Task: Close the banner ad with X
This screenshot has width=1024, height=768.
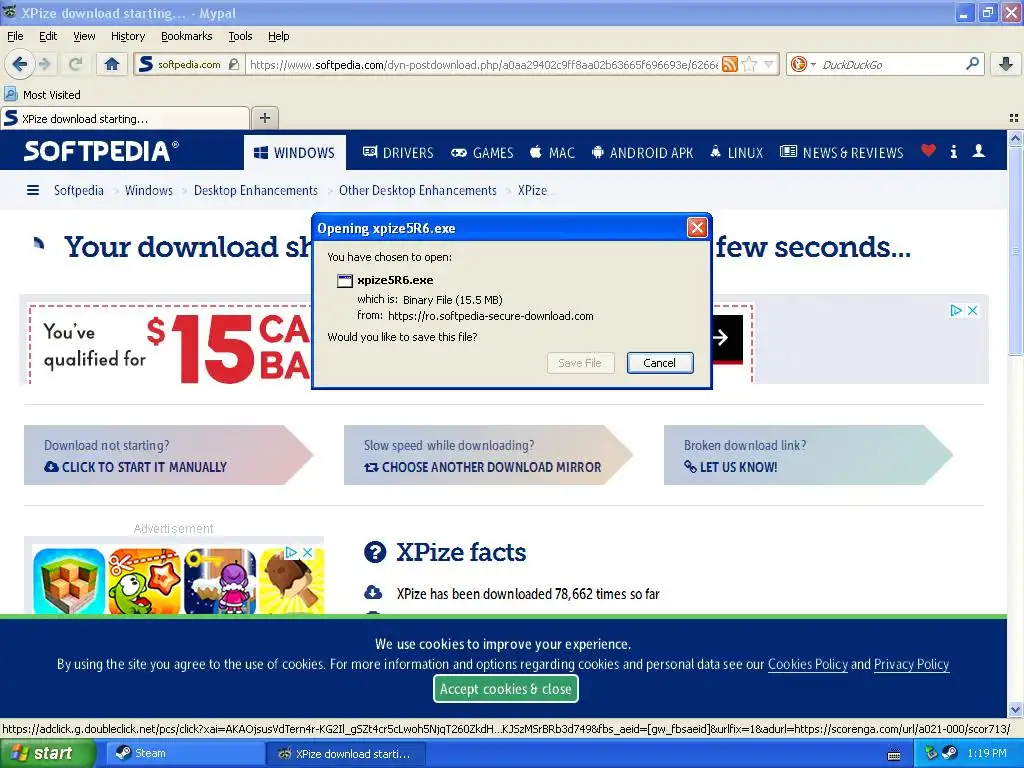Action: point(972,311)
